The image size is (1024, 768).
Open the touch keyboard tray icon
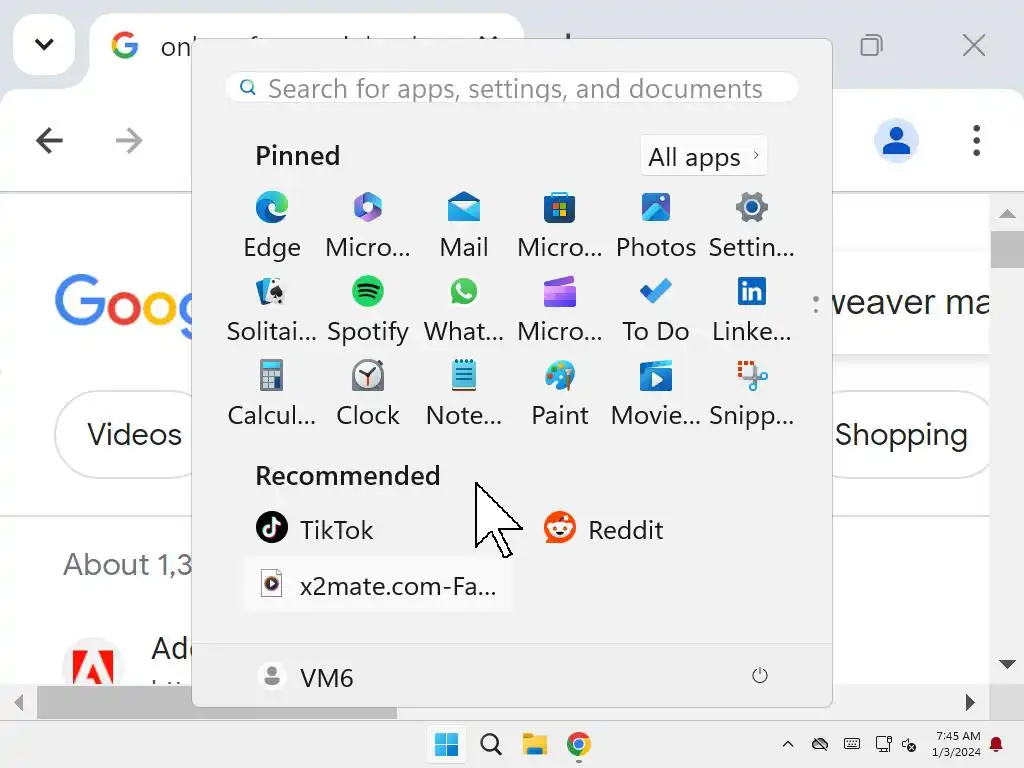tap(852, 744)
